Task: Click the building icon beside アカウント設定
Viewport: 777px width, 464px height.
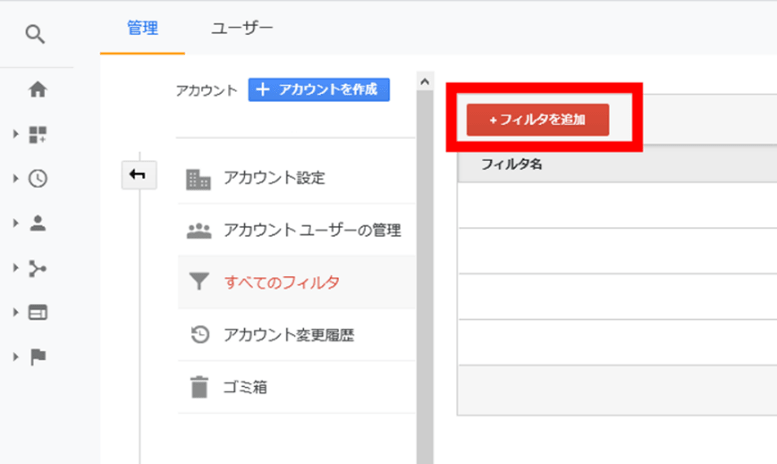Action: (x=198, y=179)
